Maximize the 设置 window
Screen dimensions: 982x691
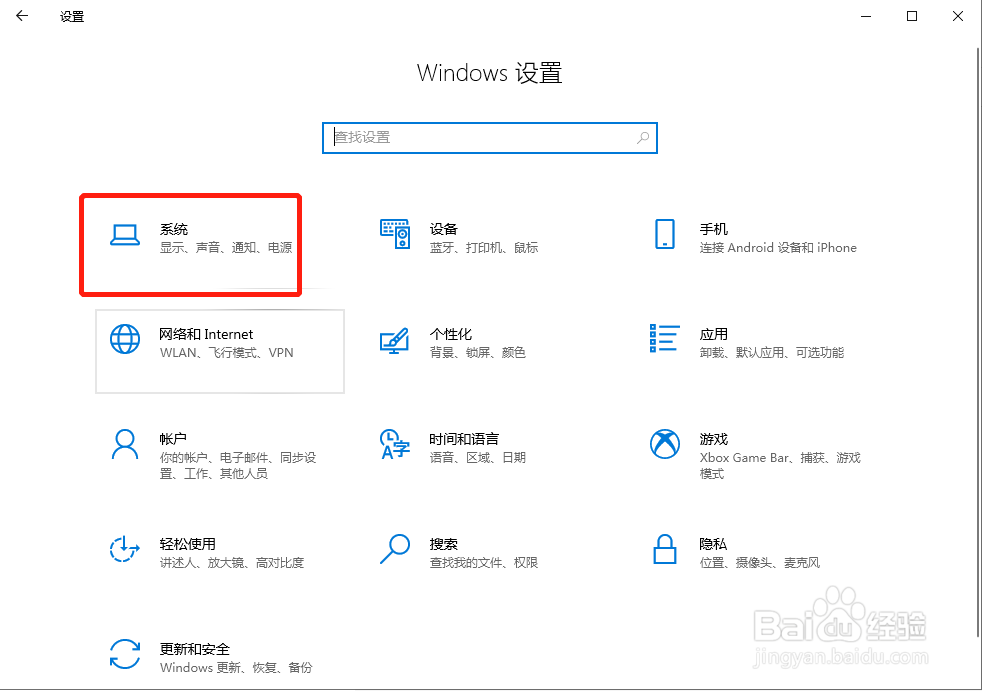click(912, 16)
